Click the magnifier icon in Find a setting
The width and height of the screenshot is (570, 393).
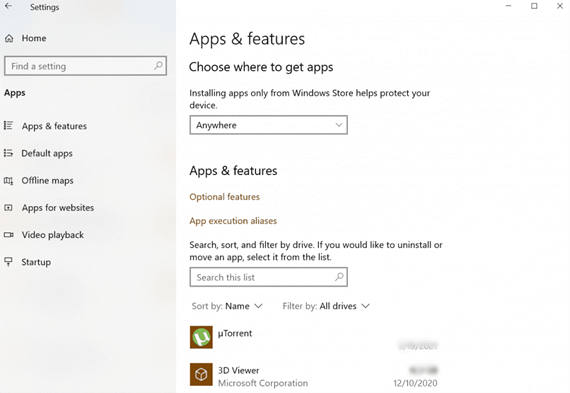pyautogui.click(x=158, y=66)
